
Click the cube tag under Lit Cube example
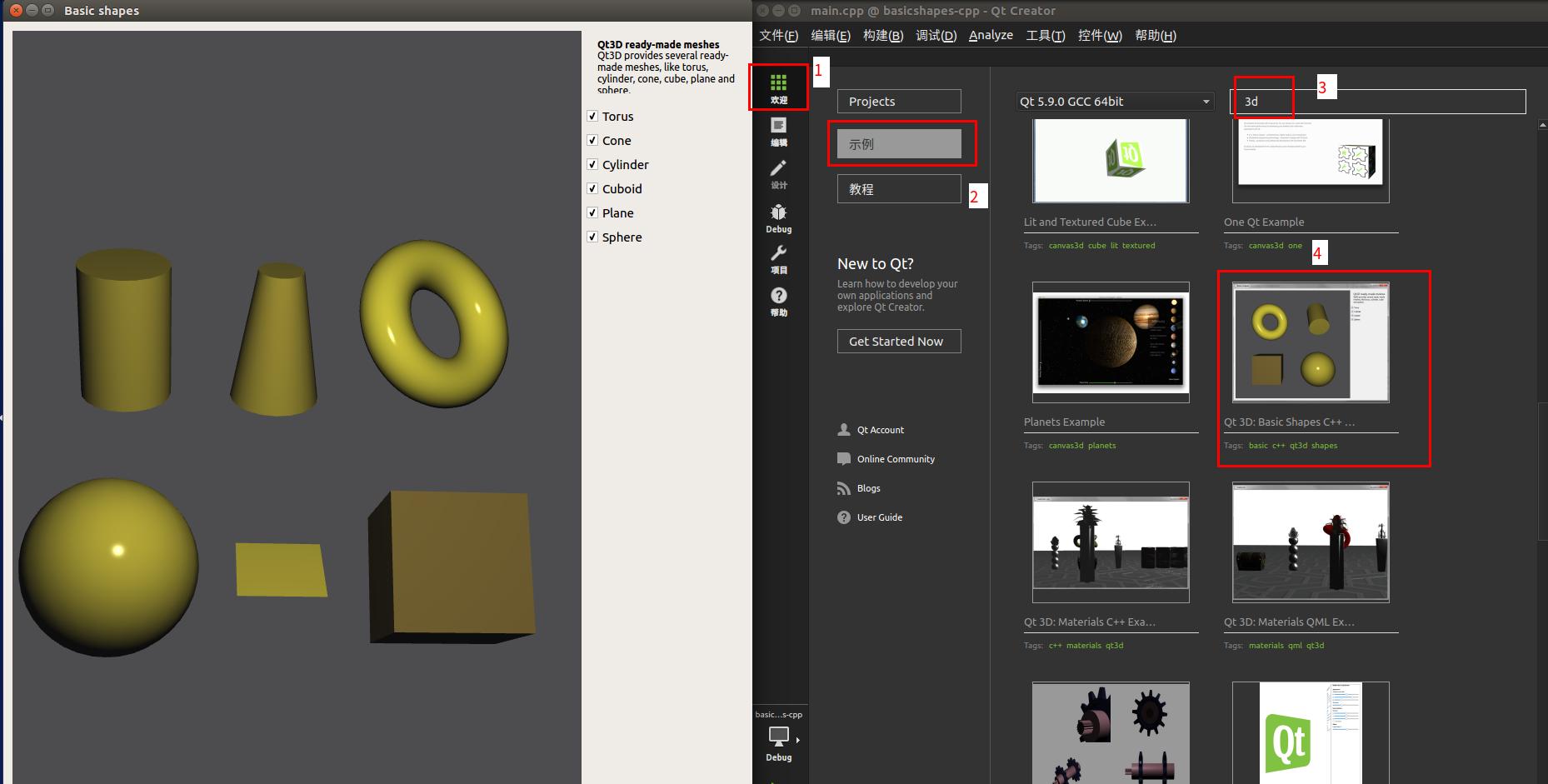coord(1096,246)
